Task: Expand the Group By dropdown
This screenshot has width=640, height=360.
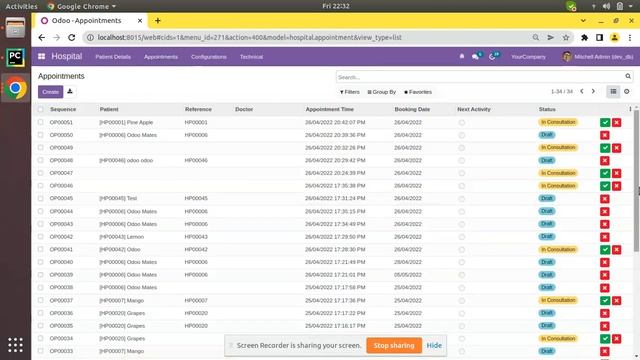Action: (382, 92)
